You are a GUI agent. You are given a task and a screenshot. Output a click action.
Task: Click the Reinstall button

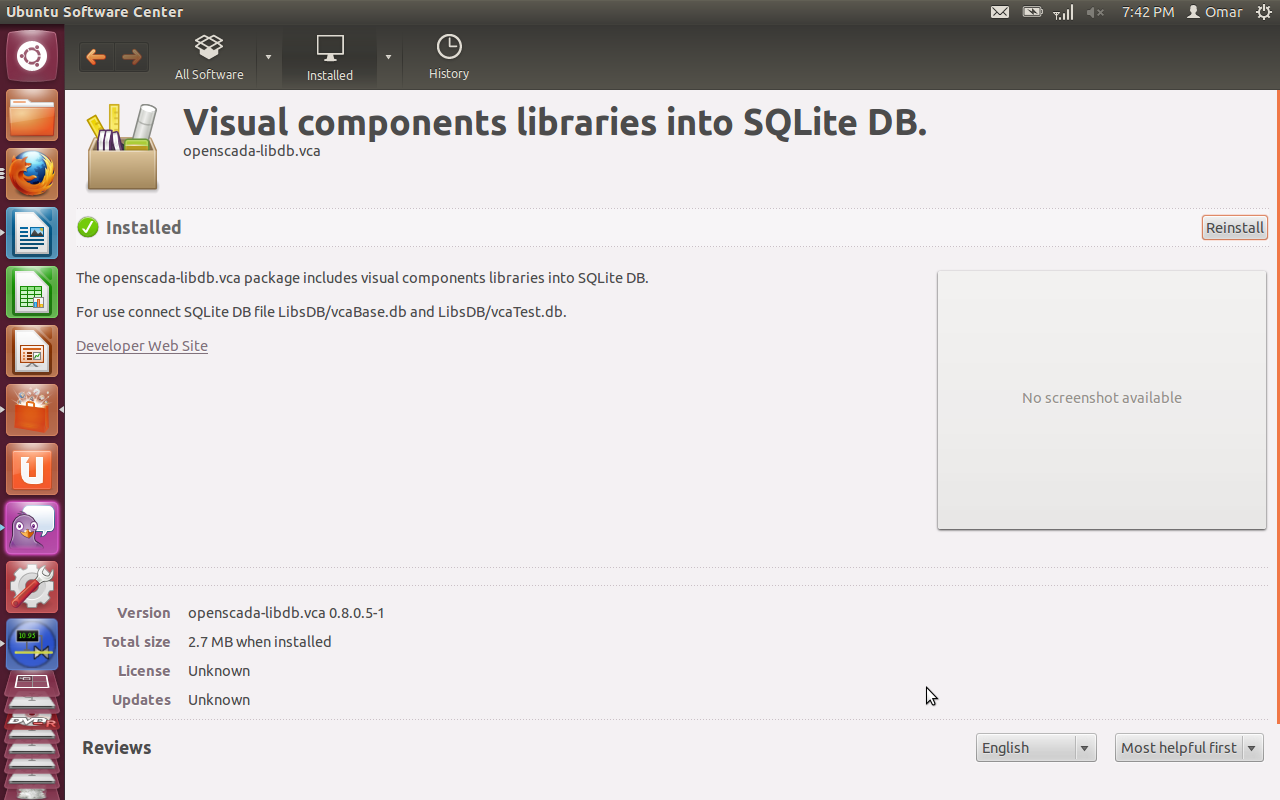click(x=1234, y=228)
